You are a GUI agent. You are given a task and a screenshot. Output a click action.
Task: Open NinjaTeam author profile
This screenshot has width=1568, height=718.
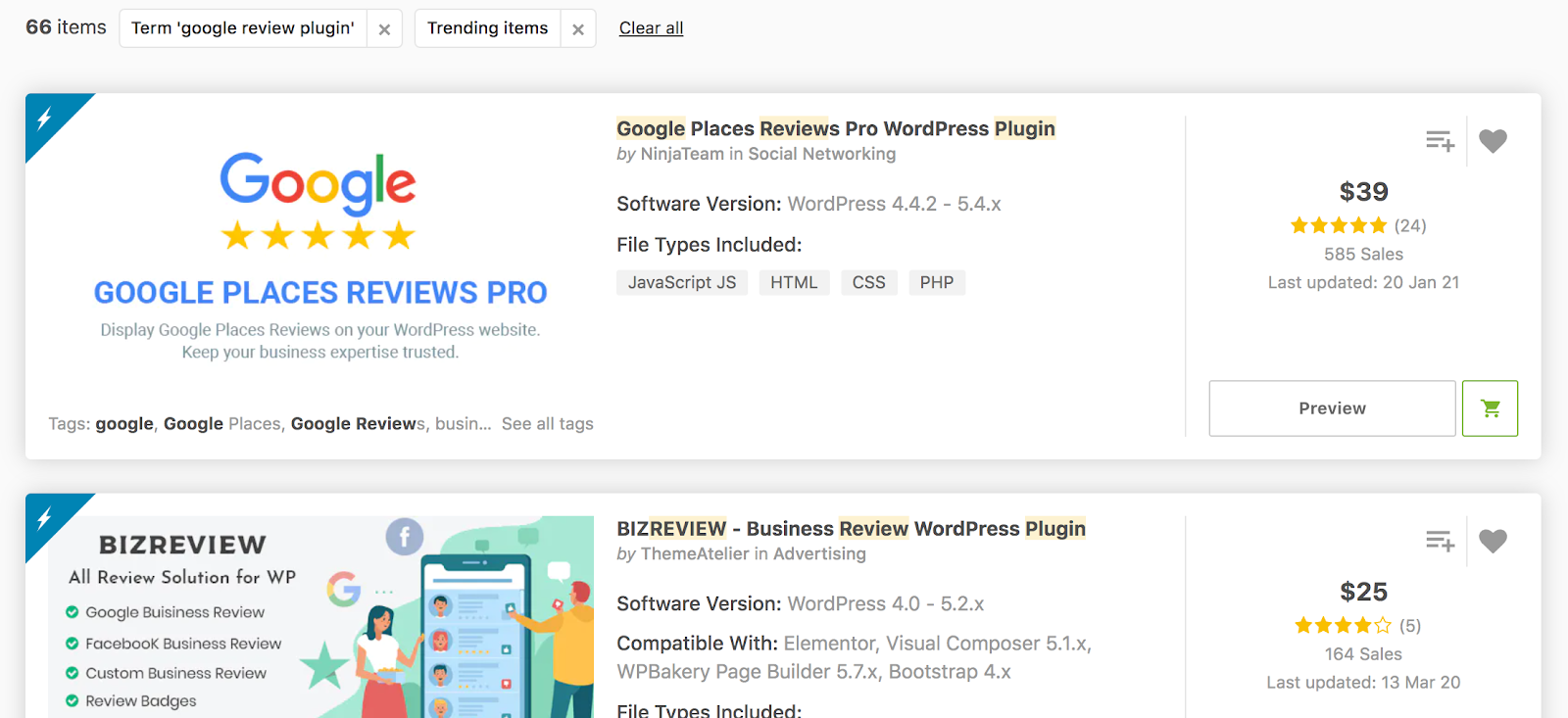682,154
